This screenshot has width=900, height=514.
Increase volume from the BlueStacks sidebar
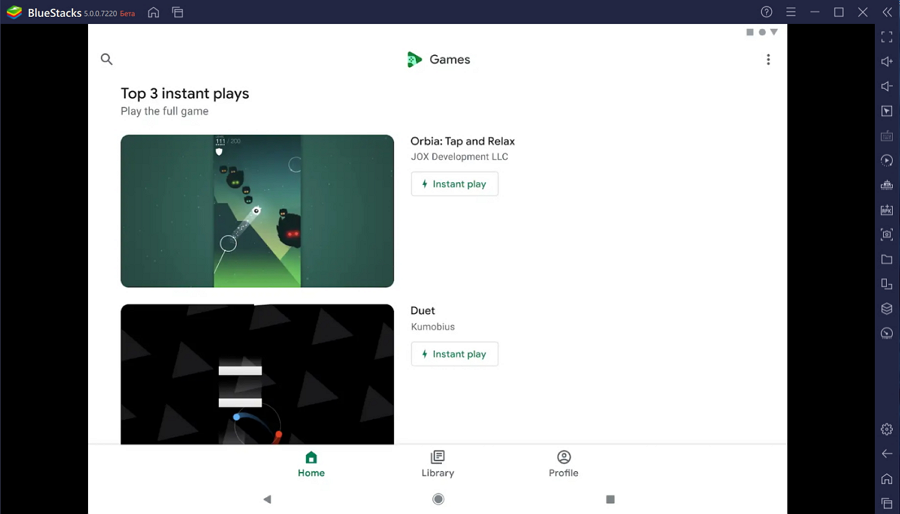tap(887, 61)
